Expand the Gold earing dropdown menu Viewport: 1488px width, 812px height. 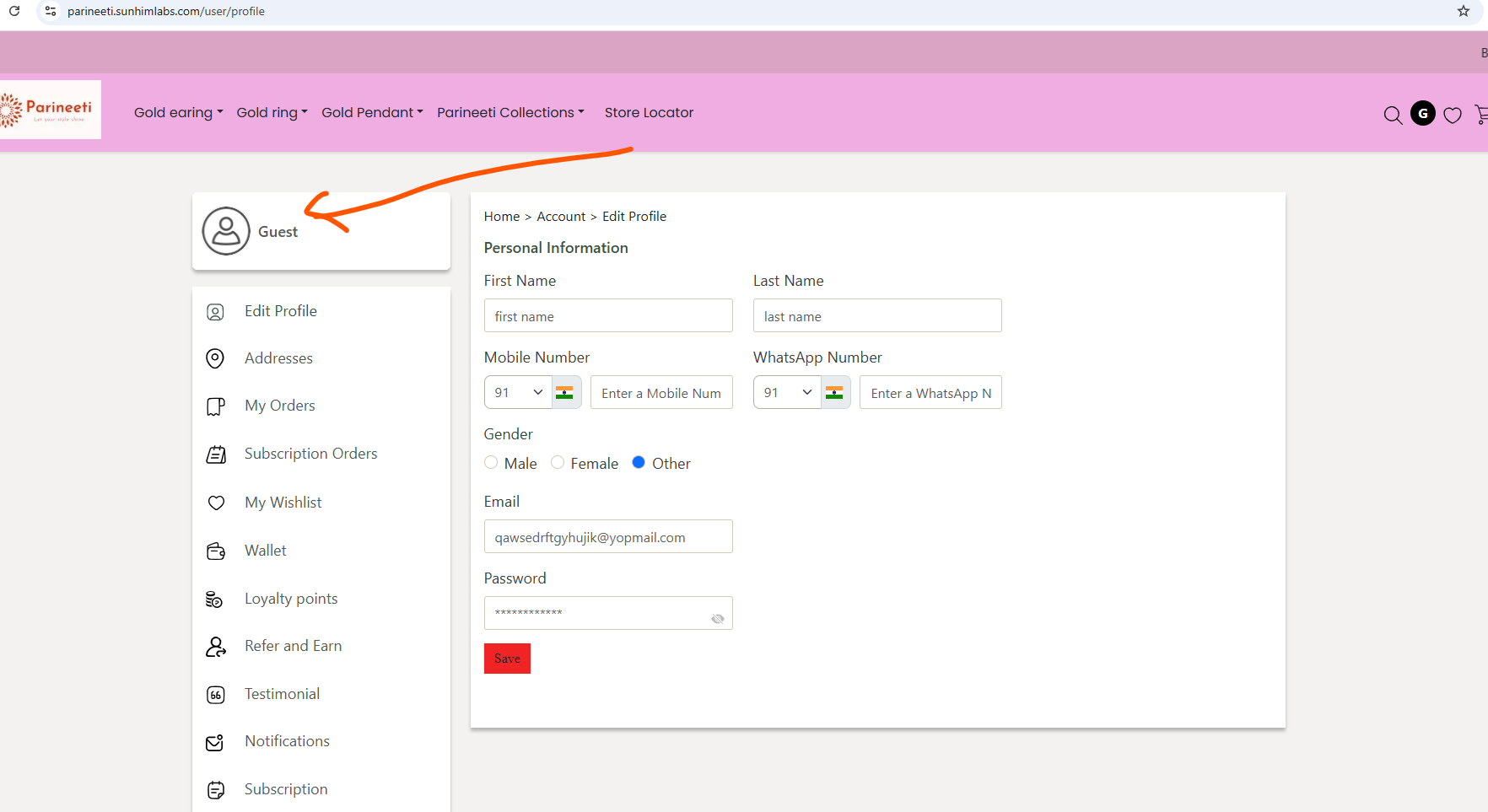179,112
